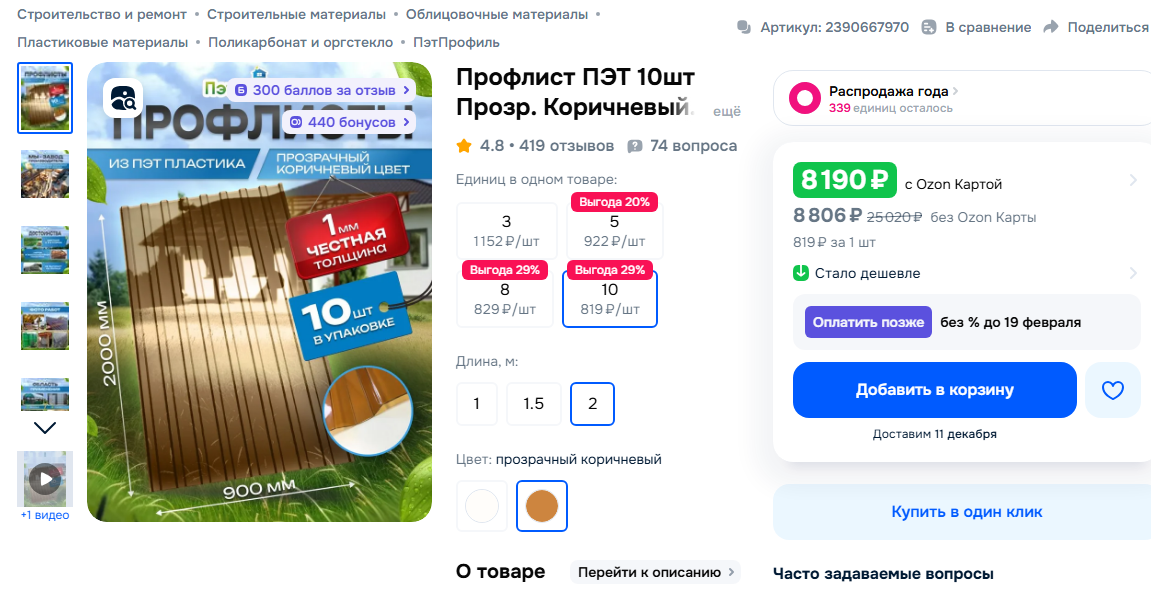Image resolution: width=1151 pixels, height=604 pixels.
Task: Click the Добавить в корзину button
Action: coord(934,390)
